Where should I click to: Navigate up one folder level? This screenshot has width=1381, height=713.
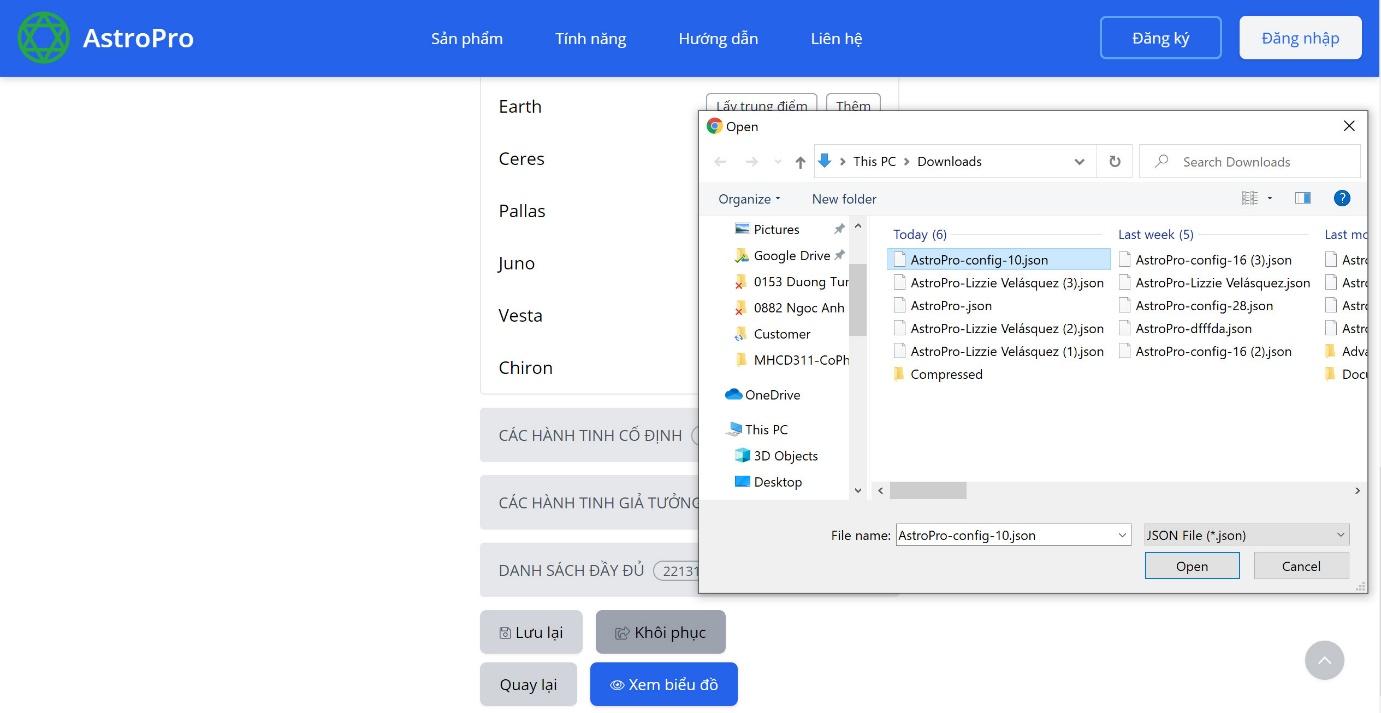point(800,161)
